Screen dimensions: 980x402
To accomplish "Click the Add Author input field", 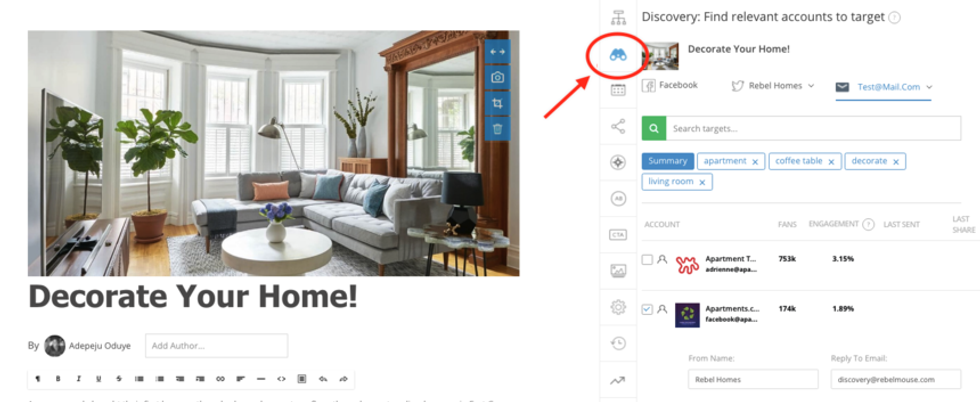I will 216,346.
